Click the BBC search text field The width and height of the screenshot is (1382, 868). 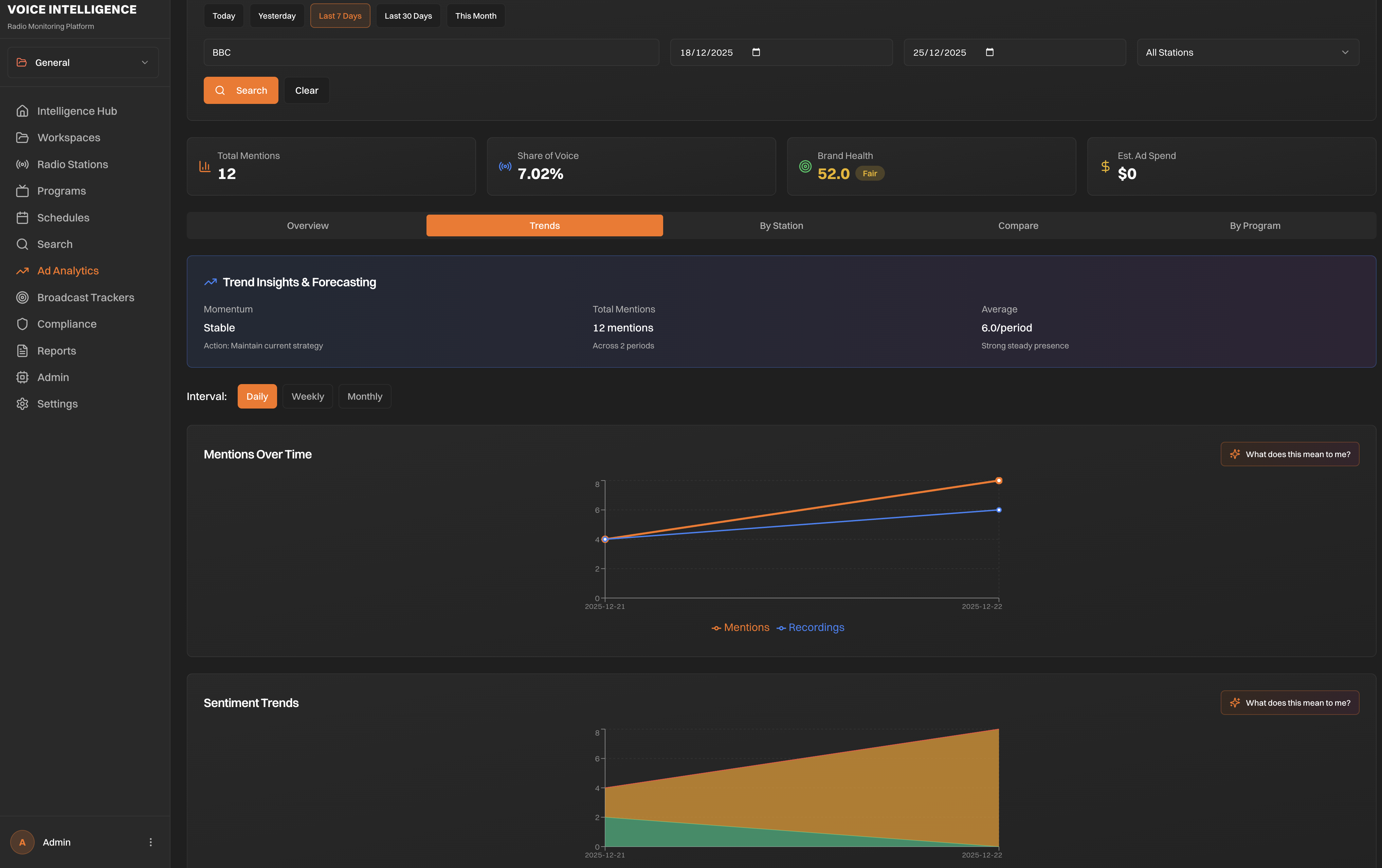(x=431, y=52)
